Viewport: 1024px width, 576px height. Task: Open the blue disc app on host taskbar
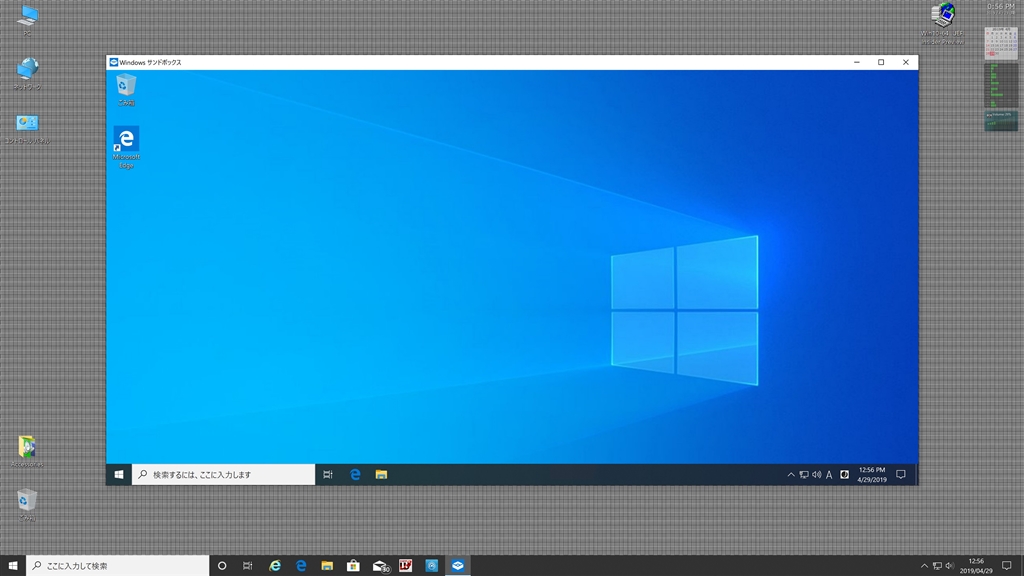[432, 566]
